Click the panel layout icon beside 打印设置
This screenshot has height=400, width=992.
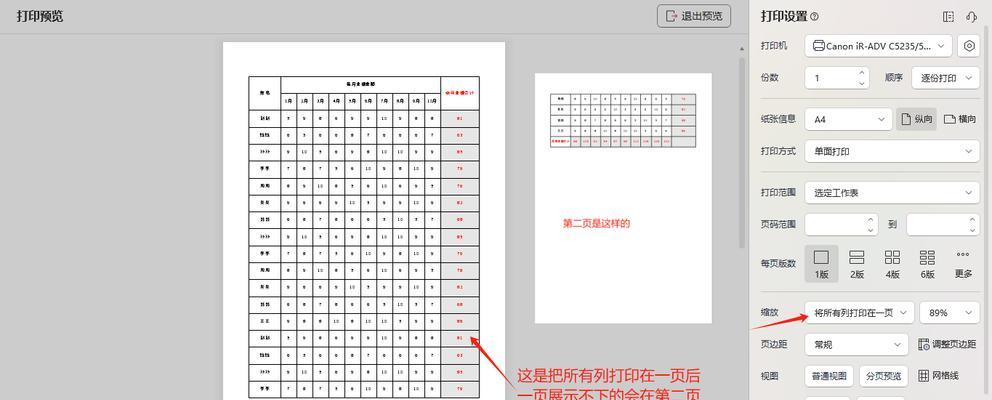click(x=948, y=16)
